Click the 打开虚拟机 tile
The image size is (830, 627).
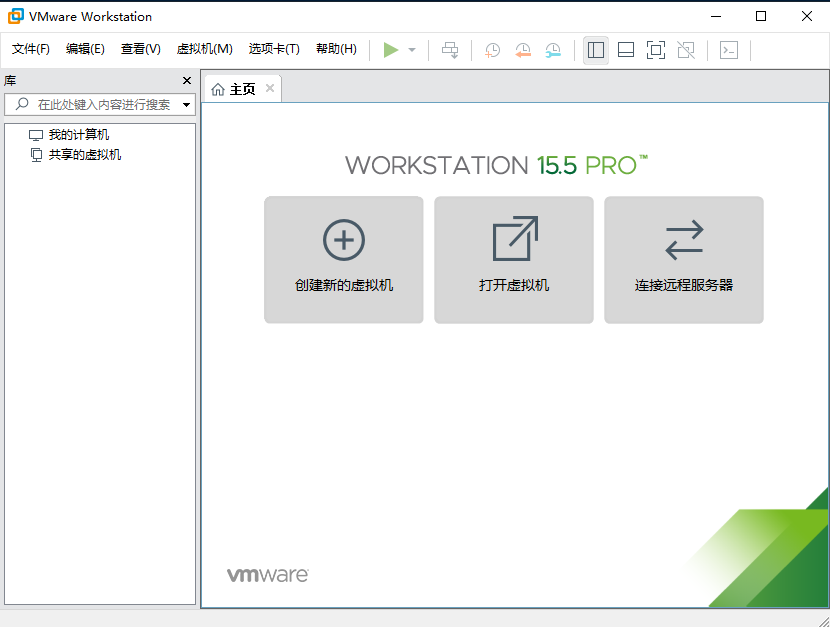click(513, 260)
